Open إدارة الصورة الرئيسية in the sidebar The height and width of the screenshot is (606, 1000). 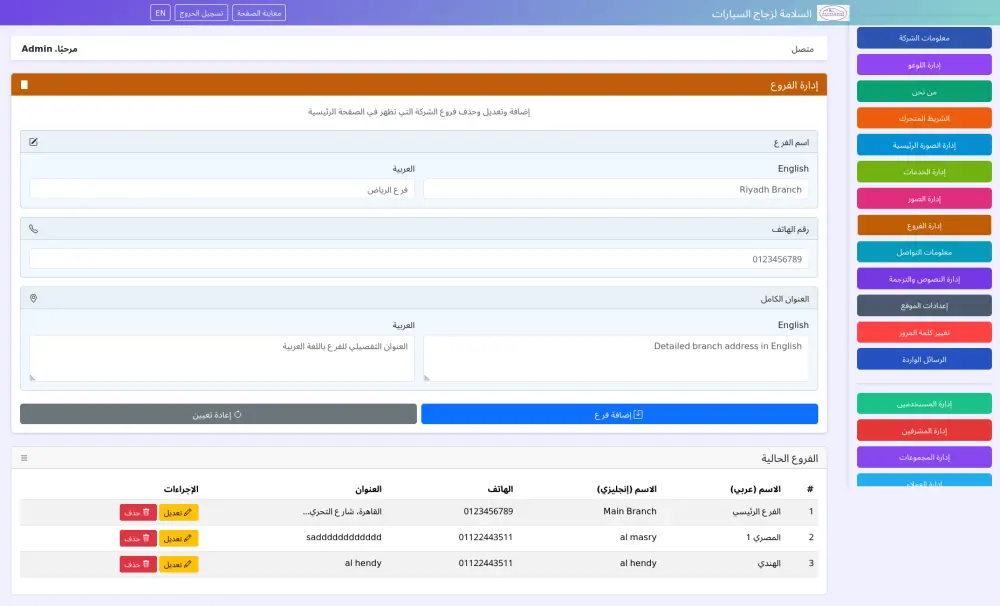tap(924, 145)
